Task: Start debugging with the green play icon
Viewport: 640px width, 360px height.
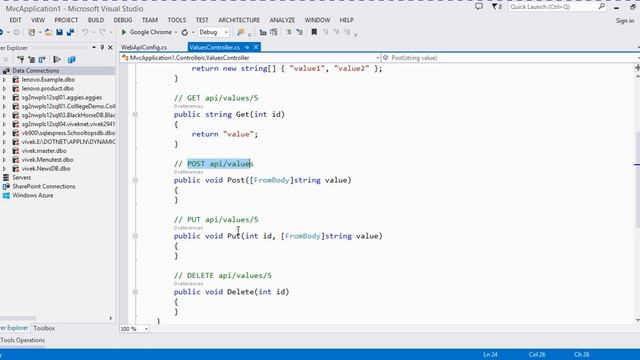Action: pyautogui.click(x=124, y=32)
